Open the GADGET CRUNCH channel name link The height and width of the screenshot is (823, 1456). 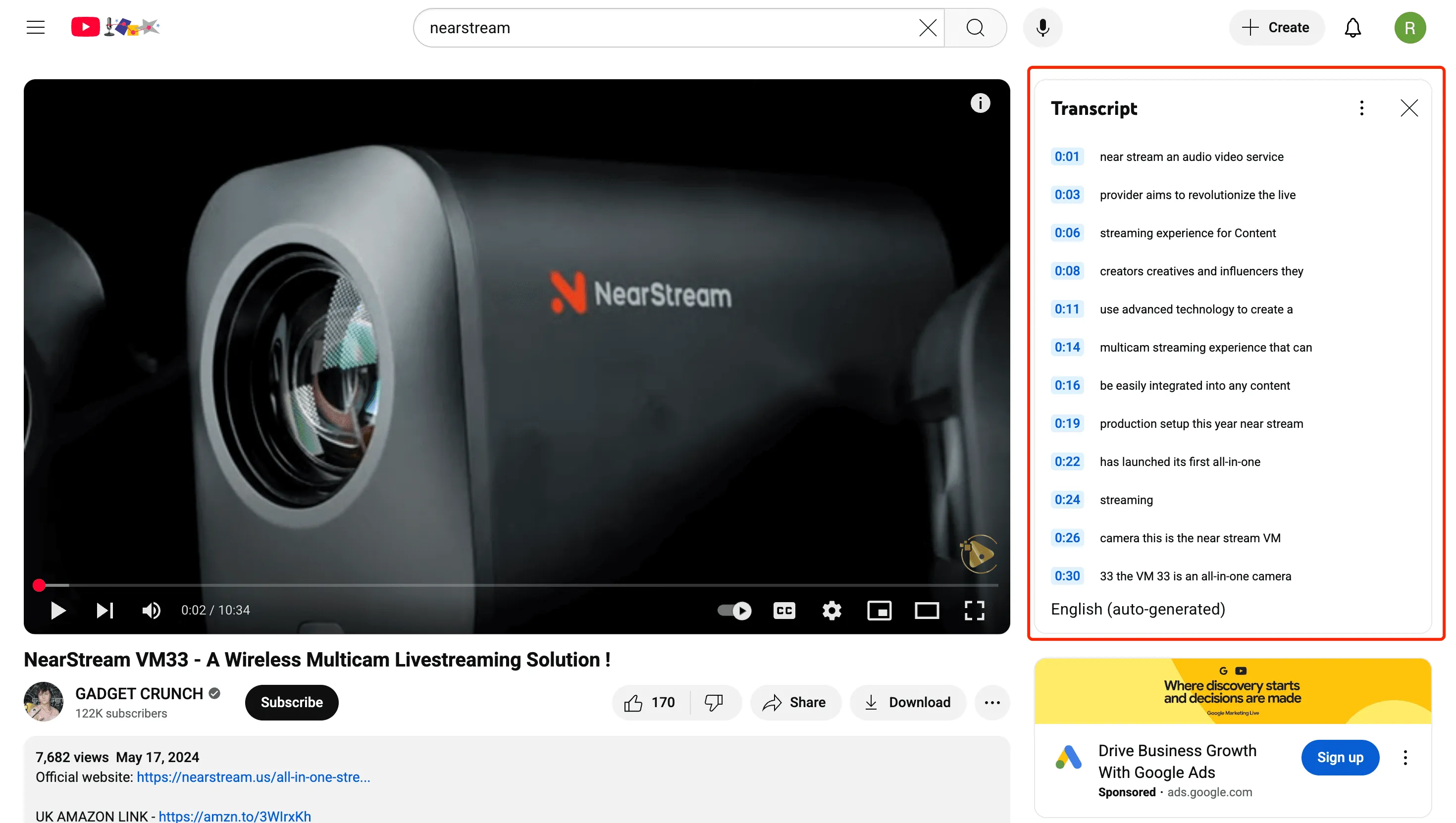tap(139, 694)
